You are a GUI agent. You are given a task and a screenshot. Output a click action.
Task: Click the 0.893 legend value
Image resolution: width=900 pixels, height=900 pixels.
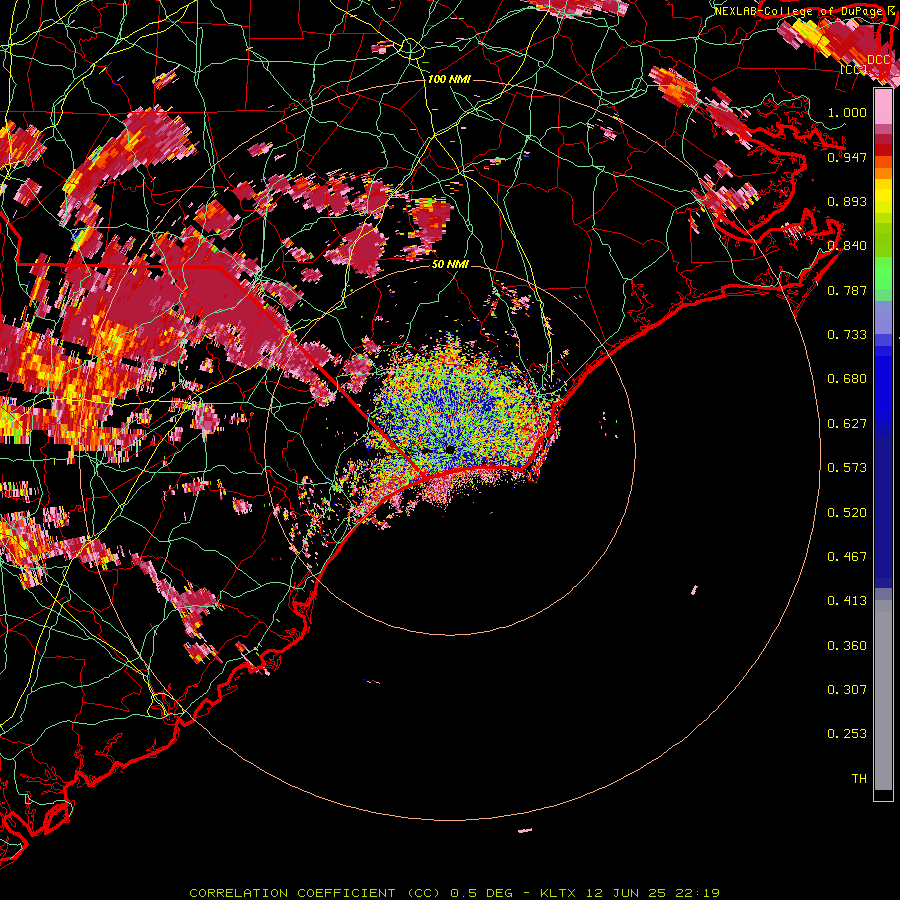(x=847, y=201)
